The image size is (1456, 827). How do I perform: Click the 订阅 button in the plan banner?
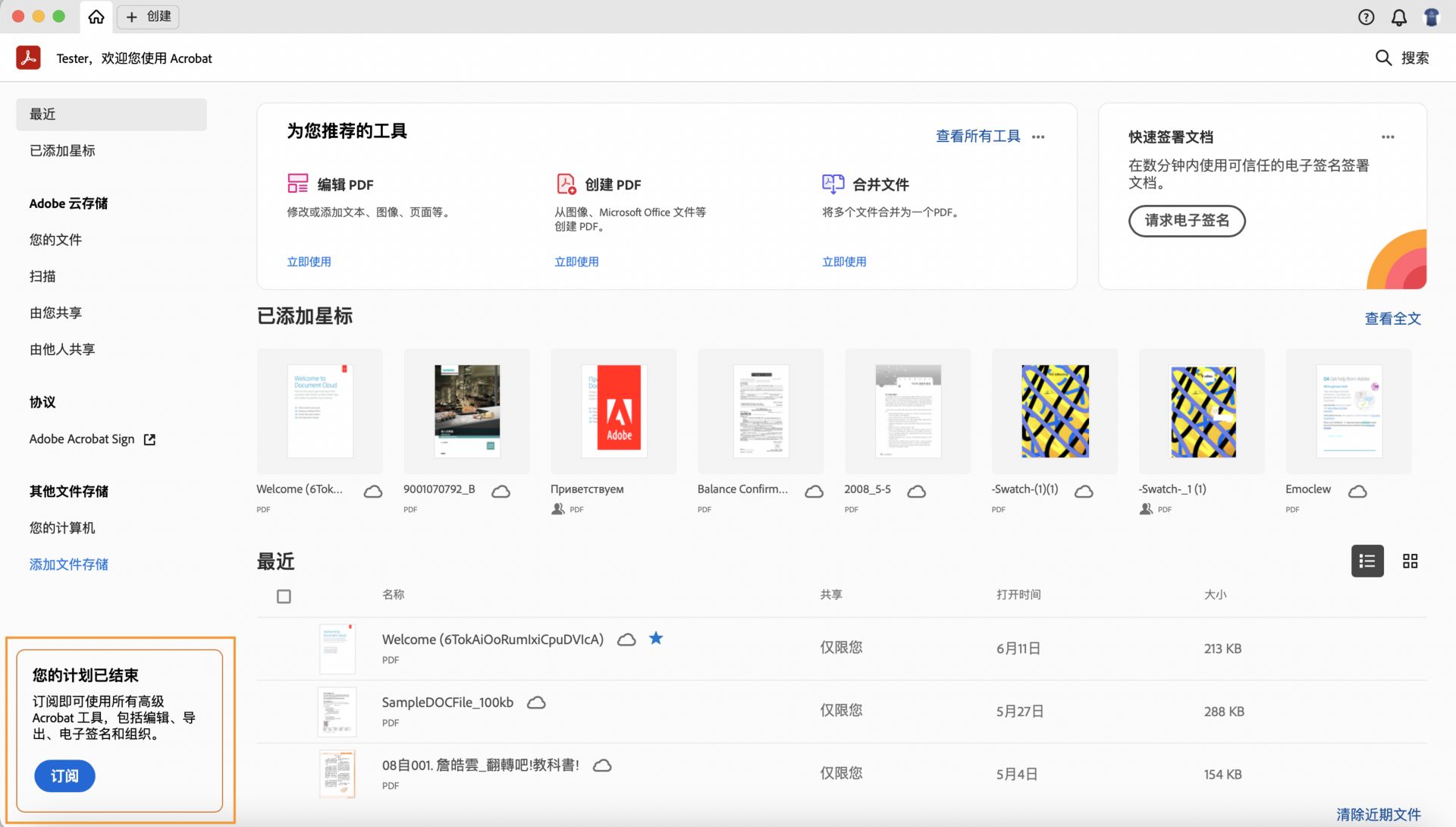point(64,776)
